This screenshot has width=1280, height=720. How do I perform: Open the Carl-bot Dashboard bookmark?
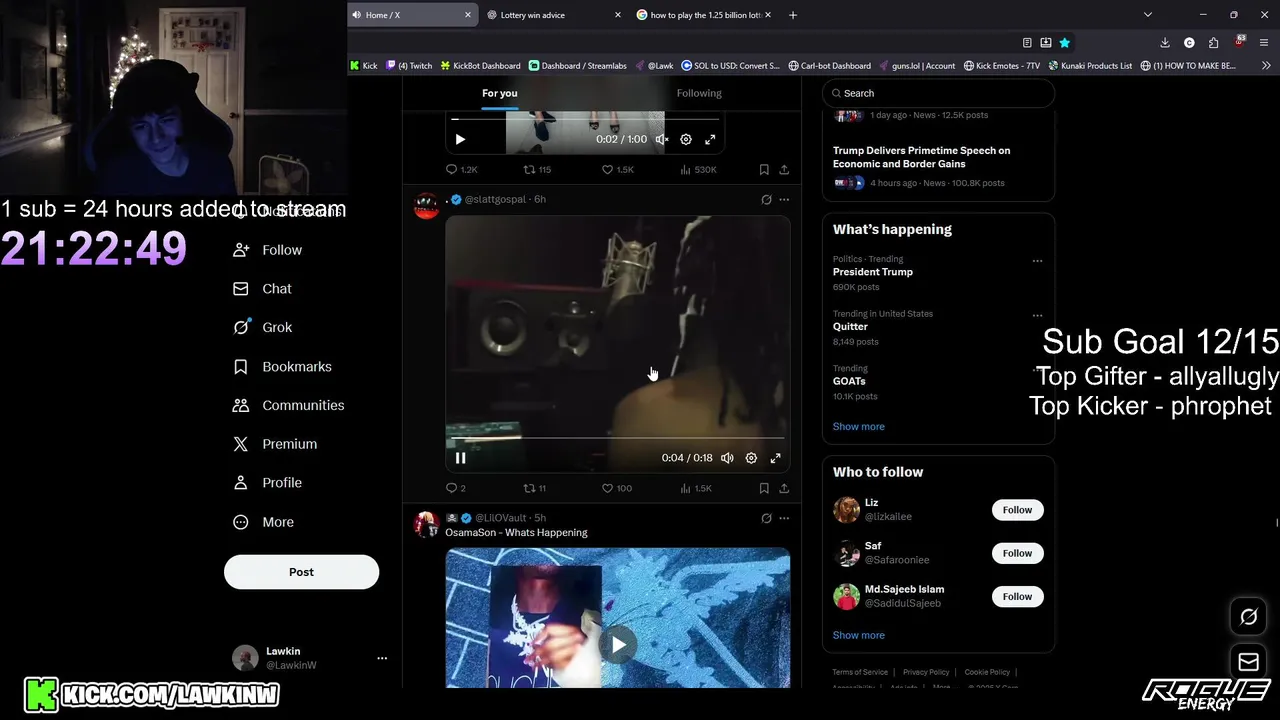click(829, 65)
